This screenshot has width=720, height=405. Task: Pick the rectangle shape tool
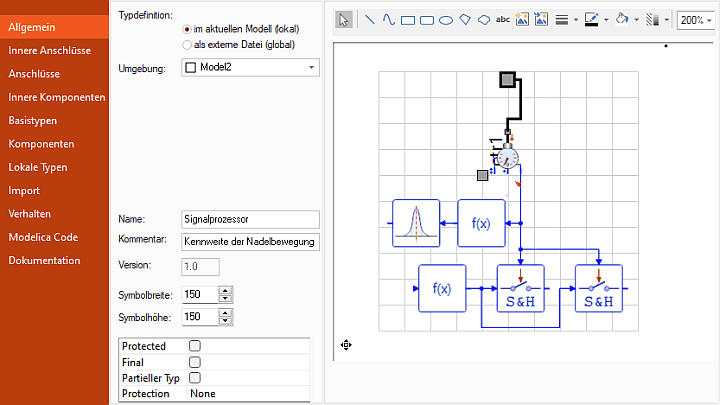[407, 19]
